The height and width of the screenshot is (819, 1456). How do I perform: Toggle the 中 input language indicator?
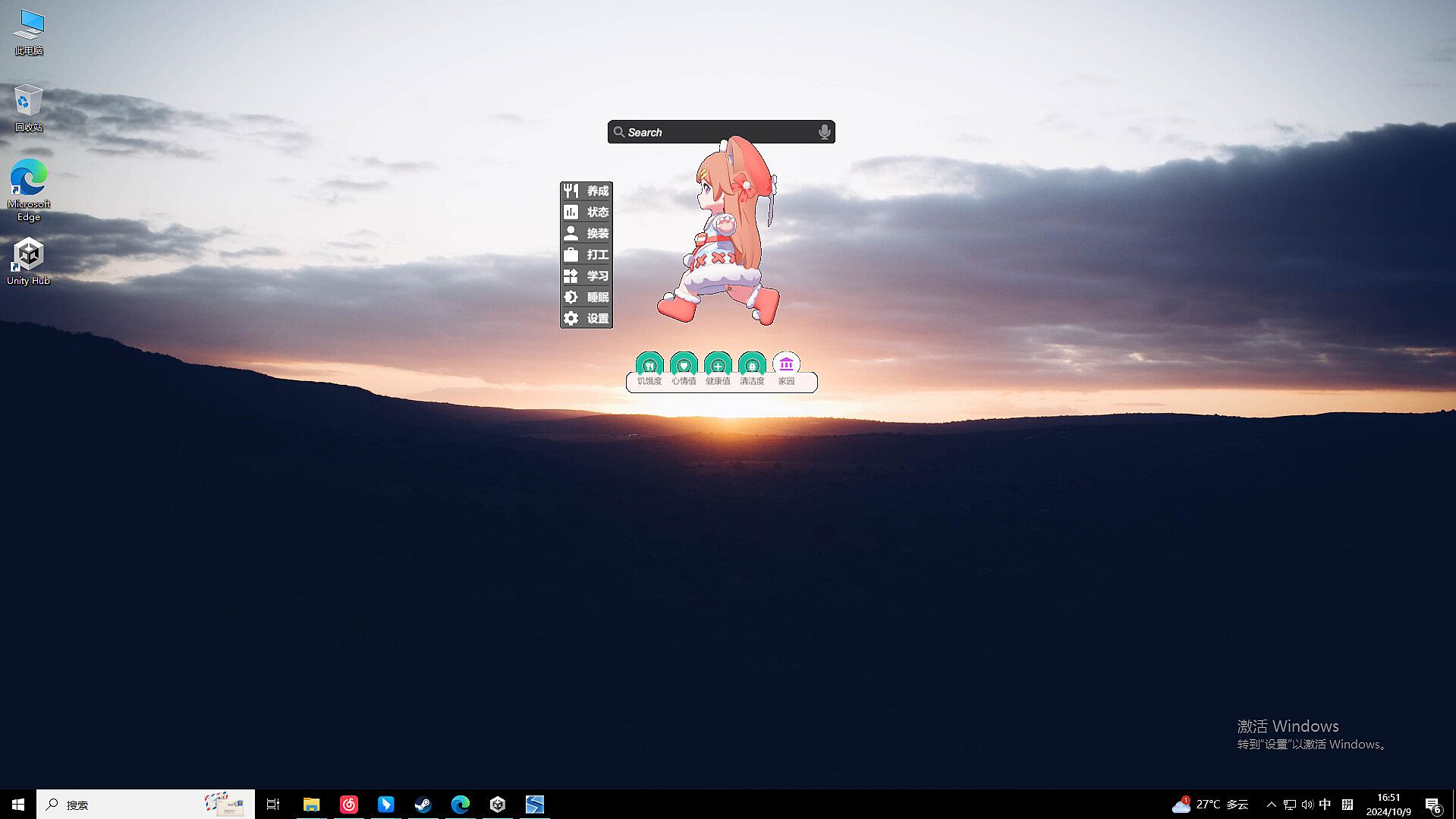[1325, 805]
